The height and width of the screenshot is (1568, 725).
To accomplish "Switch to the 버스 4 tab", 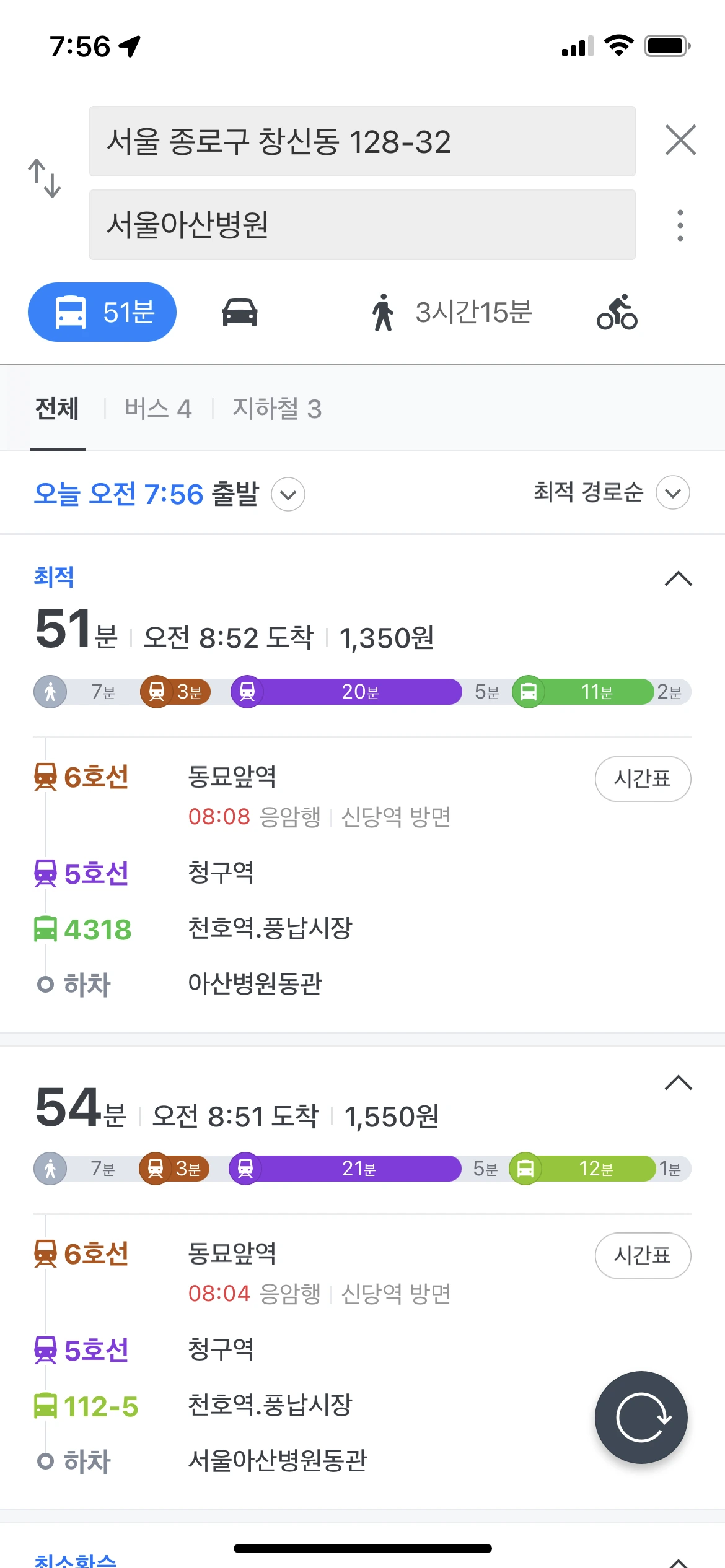I will (x=158, y=409).
